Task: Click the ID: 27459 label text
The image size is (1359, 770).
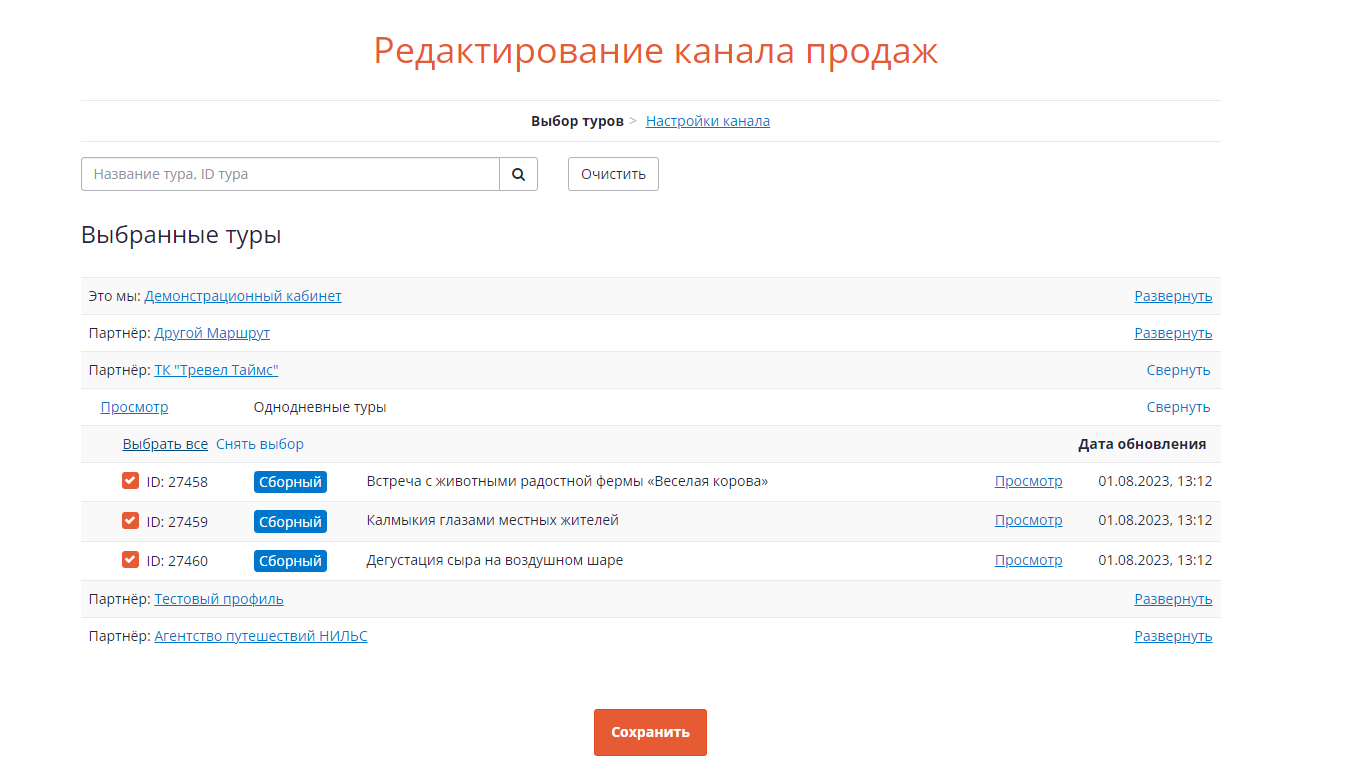Action: pos(177,521)
